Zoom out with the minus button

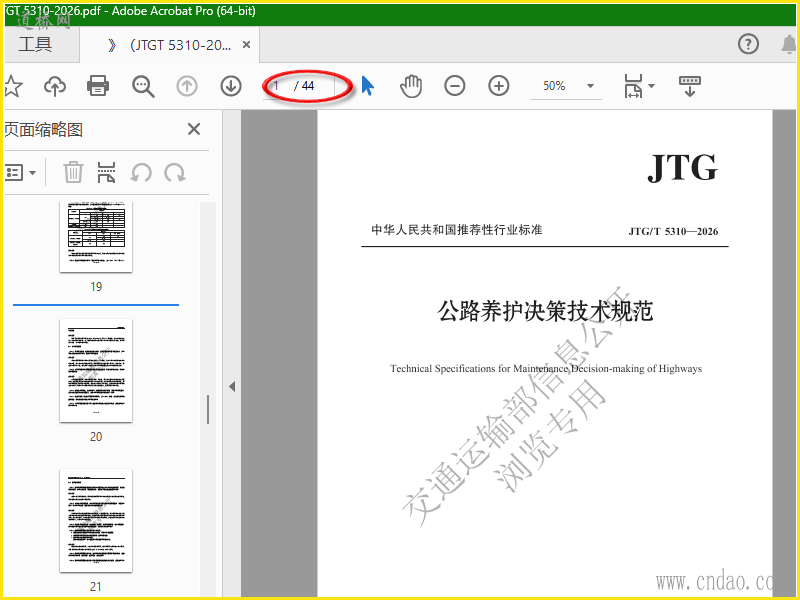(x=455, y=86)
